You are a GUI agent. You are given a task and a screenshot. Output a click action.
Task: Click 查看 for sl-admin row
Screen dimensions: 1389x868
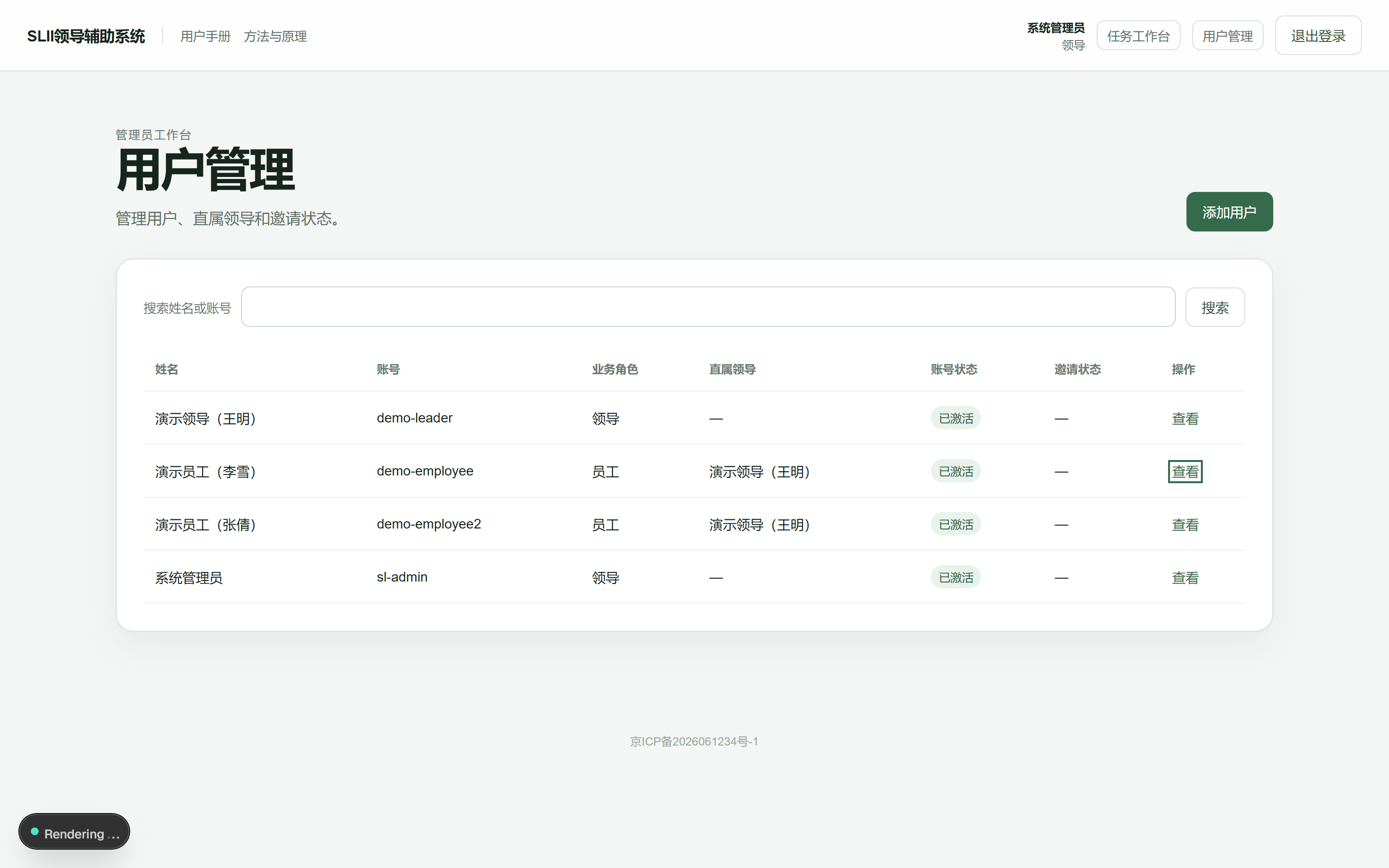[1185, 578]
